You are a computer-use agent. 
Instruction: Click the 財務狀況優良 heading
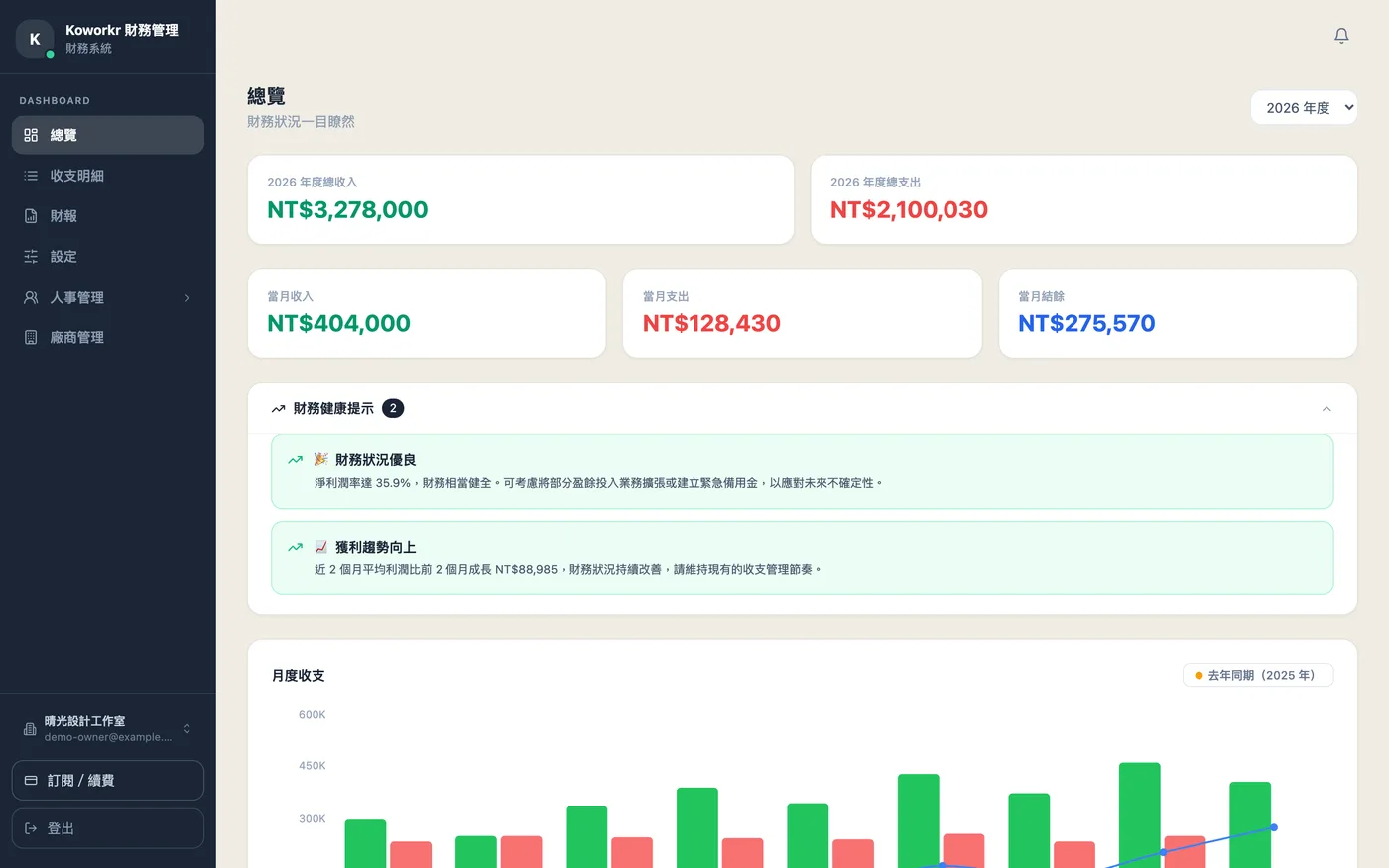(x=376, y=460)
